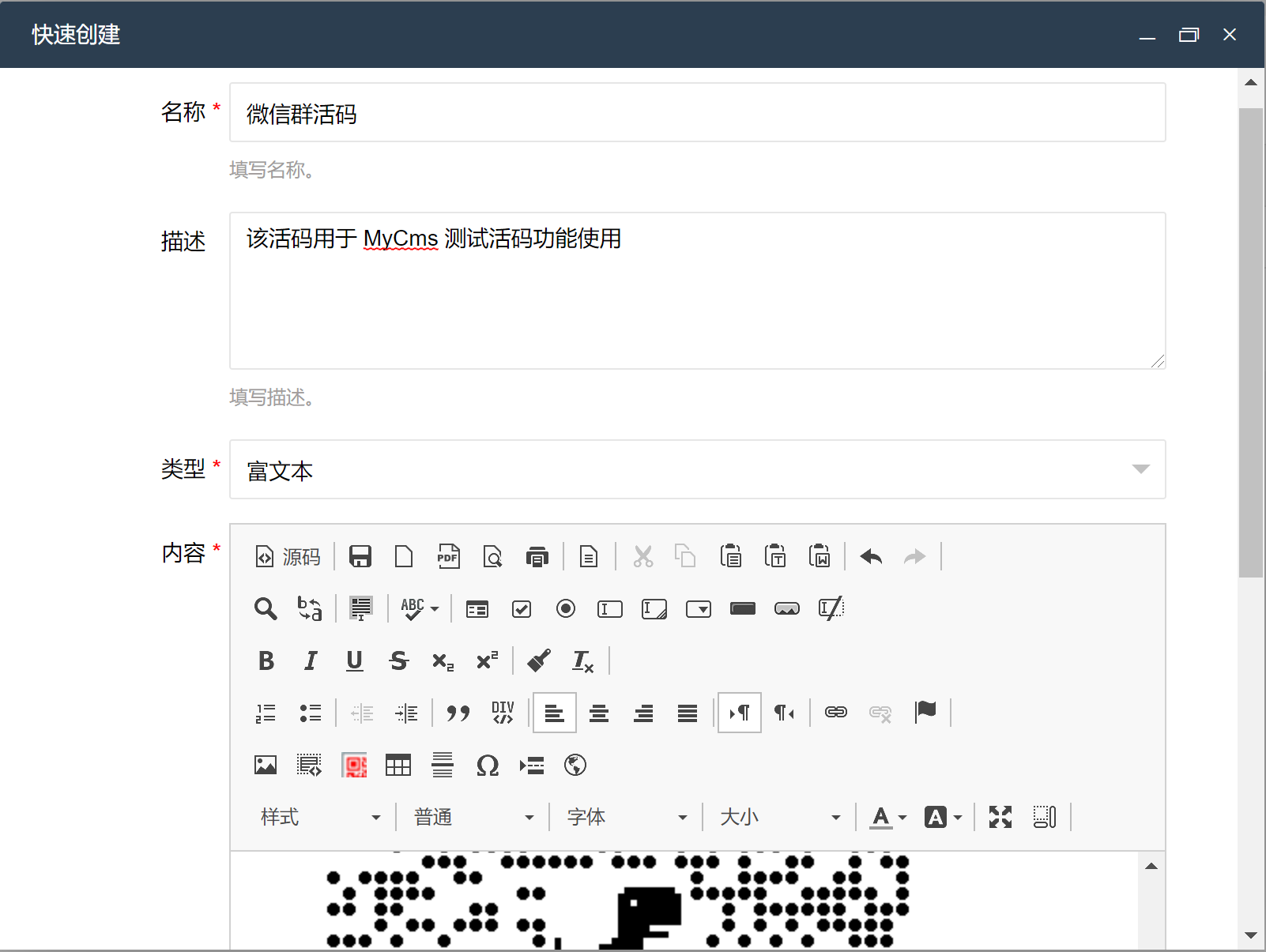Click the 名称 input field
This screenshot has width=1266, height=952.
point(698,113)
